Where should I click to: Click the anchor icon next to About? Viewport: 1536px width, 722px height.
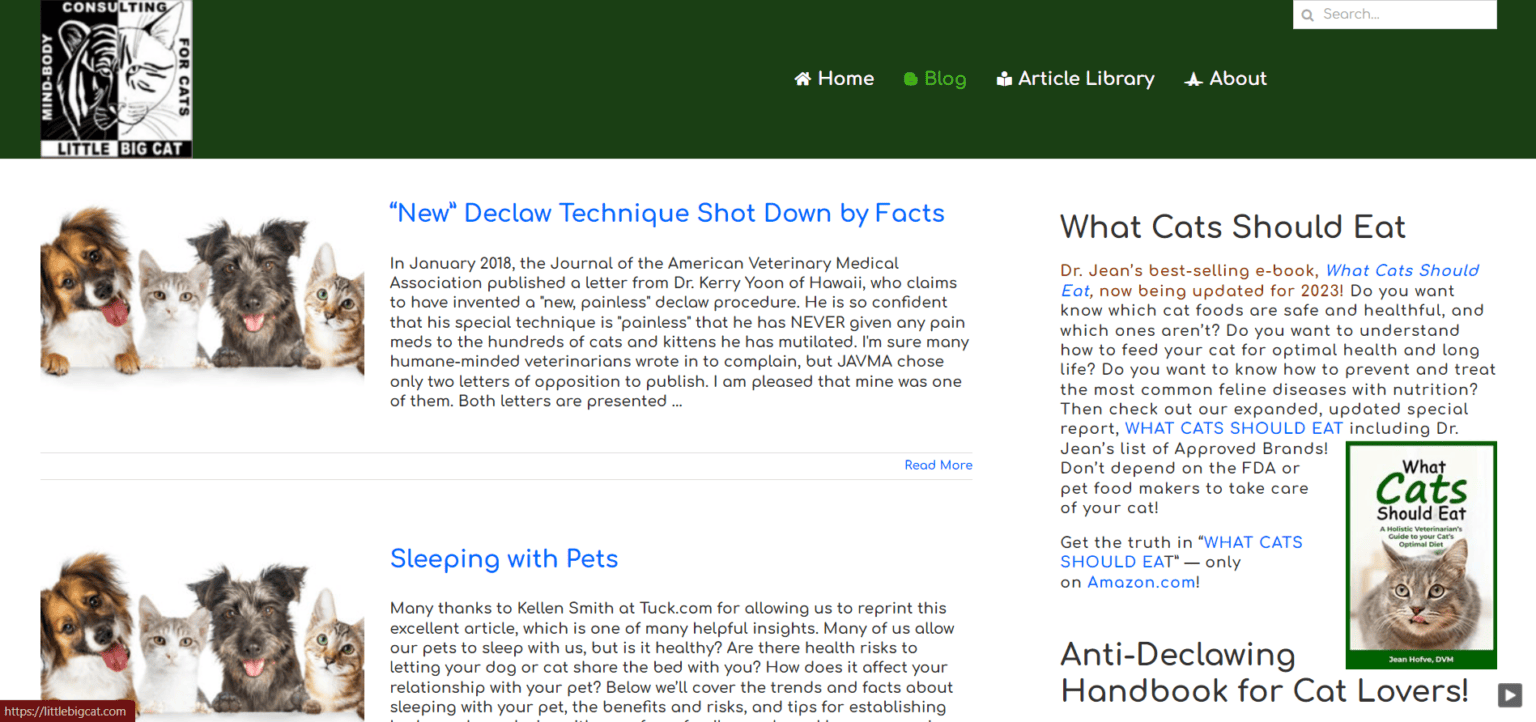(x=1192, y=78)
